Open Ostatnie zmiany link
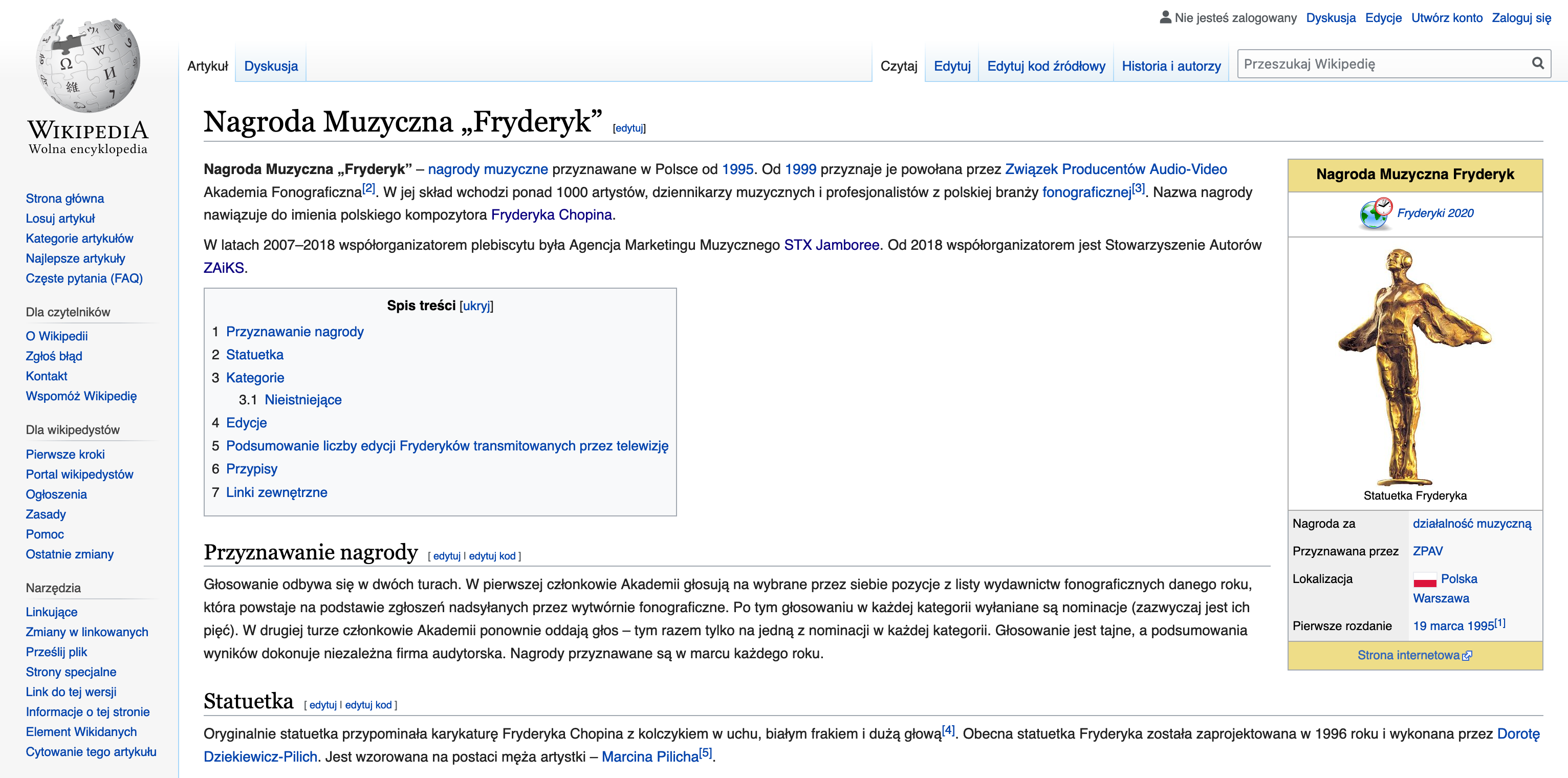This screenshot has height=778, width=1568. coord(70,555)
